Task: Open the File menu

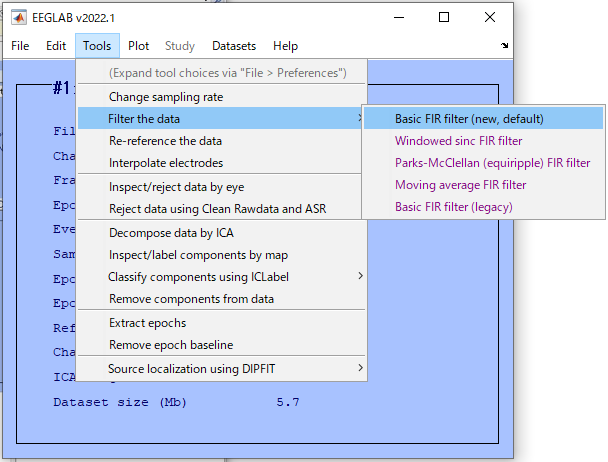Action: 20,46
